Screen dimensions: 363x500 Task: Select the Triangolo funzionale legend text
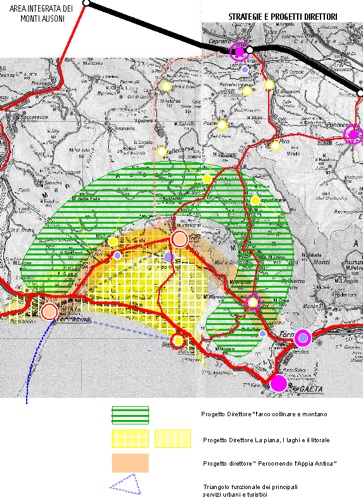tap(250, 491)
